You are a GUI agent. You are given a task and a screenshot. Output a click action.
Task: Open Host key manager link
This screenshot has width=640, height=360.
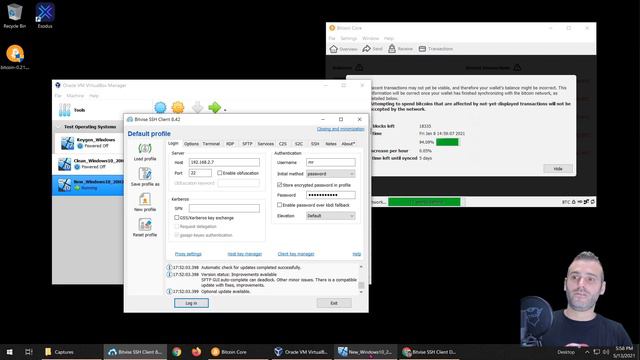(x=244, y=254)
